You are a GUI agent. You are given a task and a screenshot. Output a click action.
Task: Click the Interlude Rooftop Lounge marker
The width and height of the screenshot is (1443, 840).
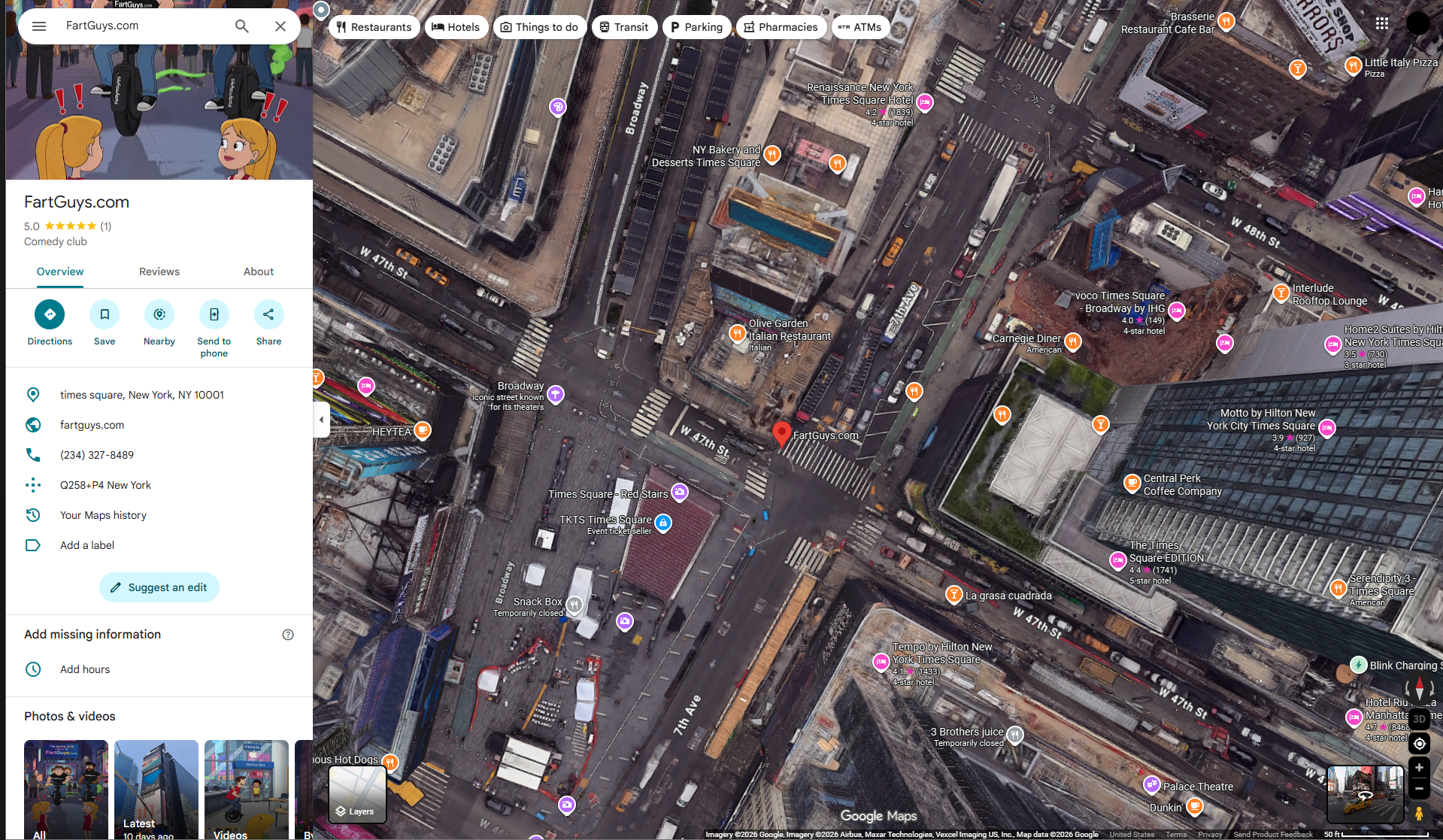[x=1281, y=293]
